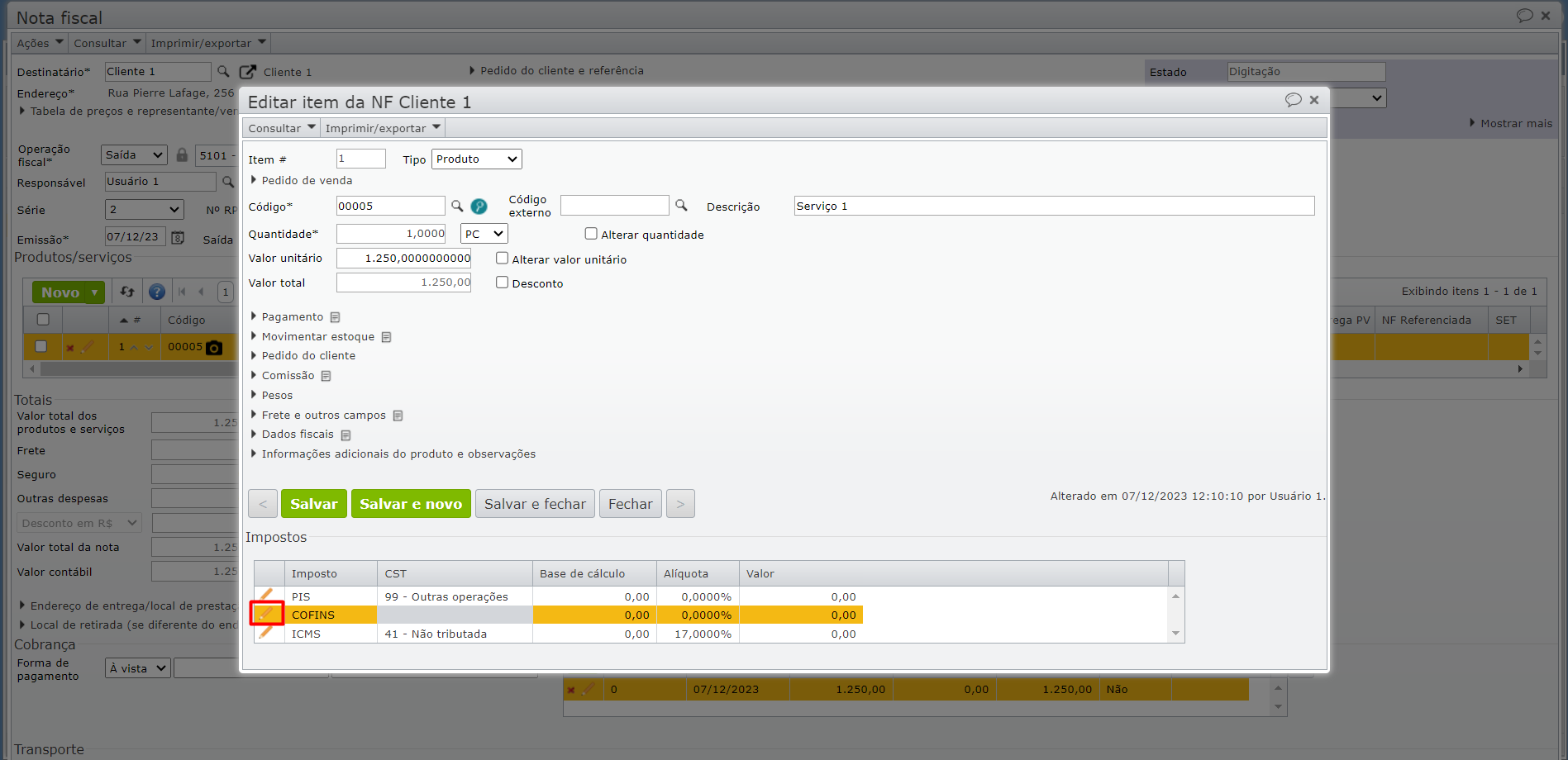
Task: Click Salvar e fechar
Action: [x=535, y=504]
